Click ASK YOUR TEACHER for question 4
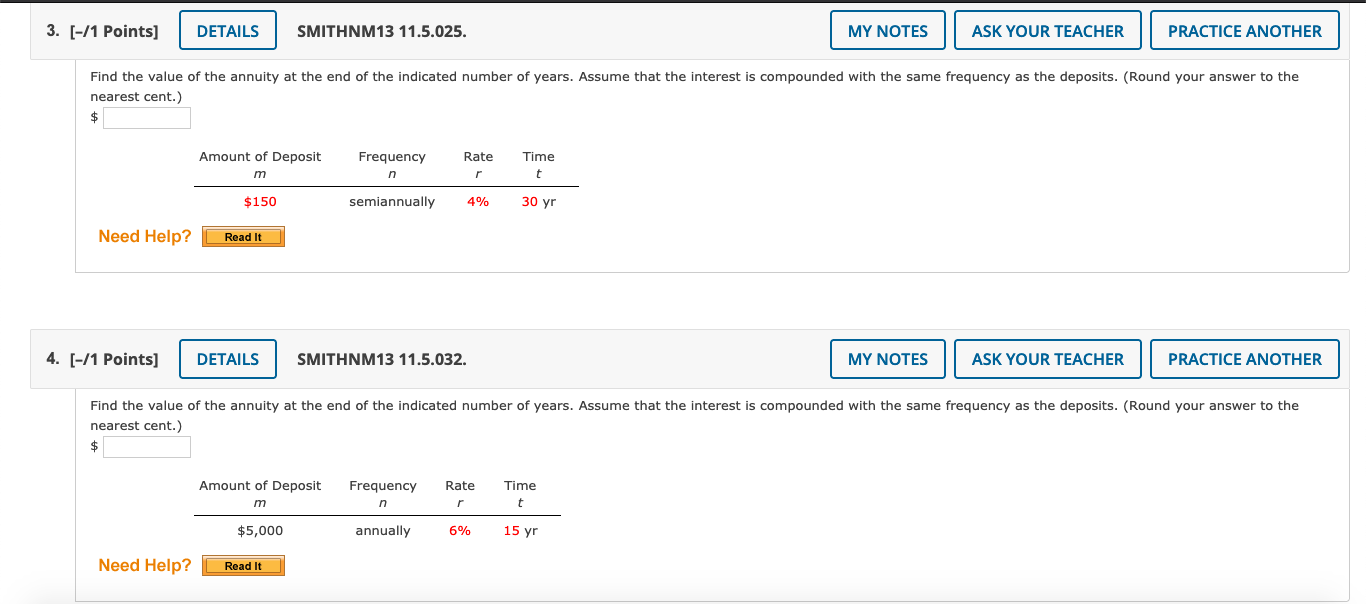The height and width of the screenshot is (604, 1366). (x=1048, y=359)
